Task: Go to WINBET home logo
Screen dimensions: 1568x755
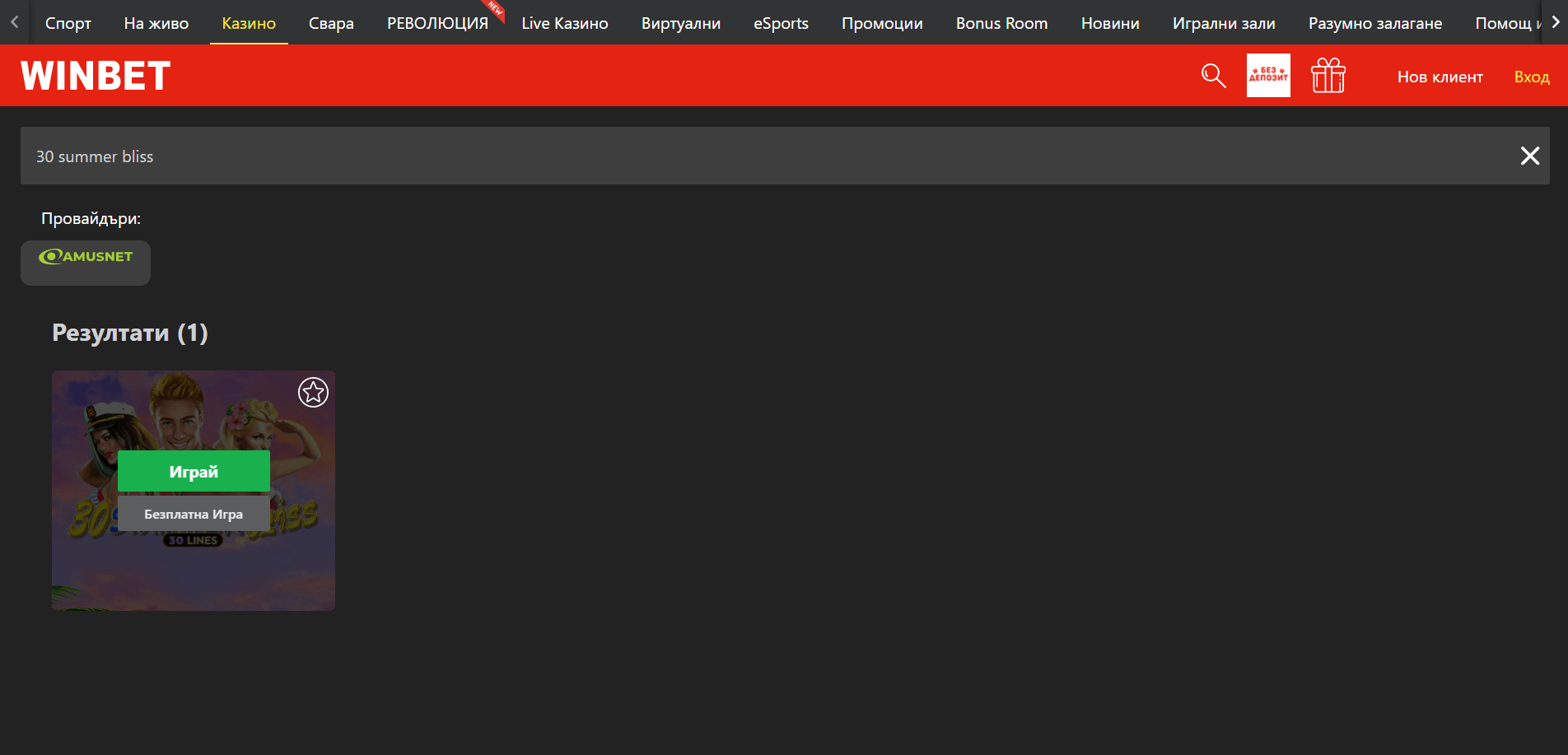Action: click(96, 76)
